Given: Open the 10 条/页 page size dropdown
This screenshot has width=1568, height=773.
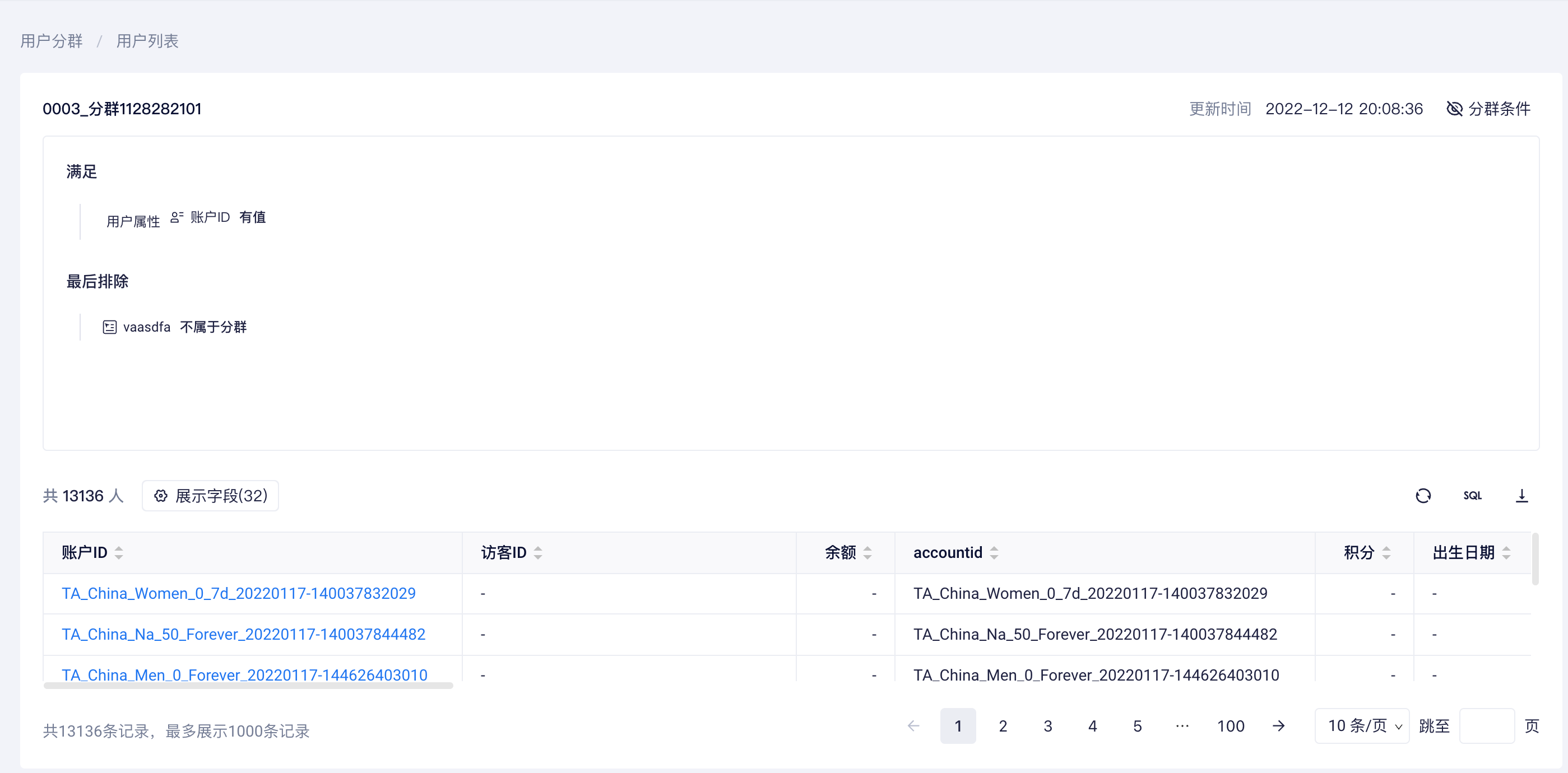Looking at the screenshot, I should coord(1362,725).
